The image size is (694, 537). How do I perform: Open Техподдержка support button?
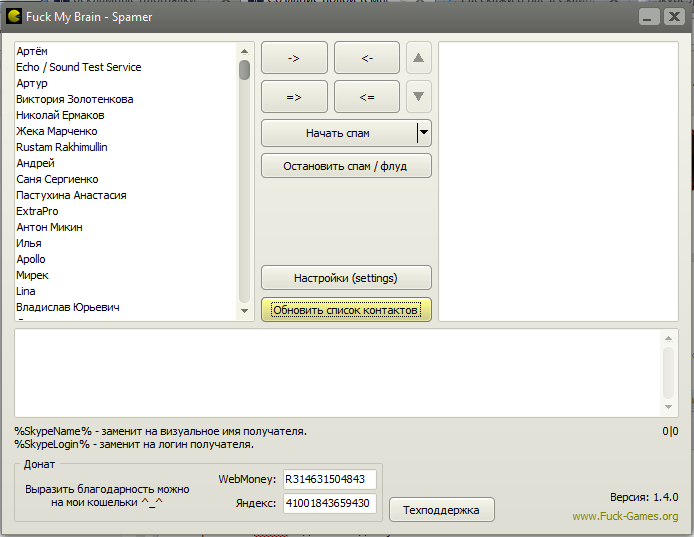pyautogui.click(x=442, y=510)
